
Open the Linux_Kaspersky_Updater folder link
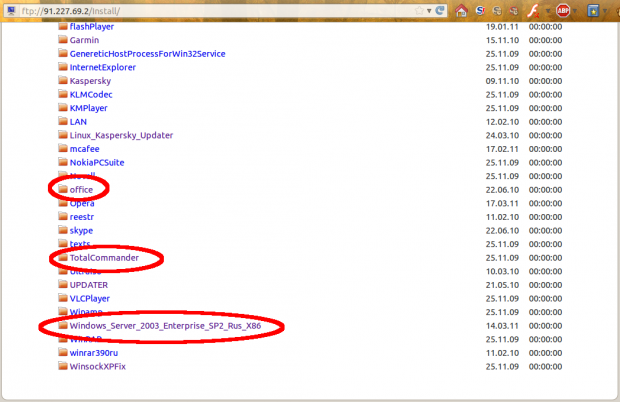(x=121, y=136)
